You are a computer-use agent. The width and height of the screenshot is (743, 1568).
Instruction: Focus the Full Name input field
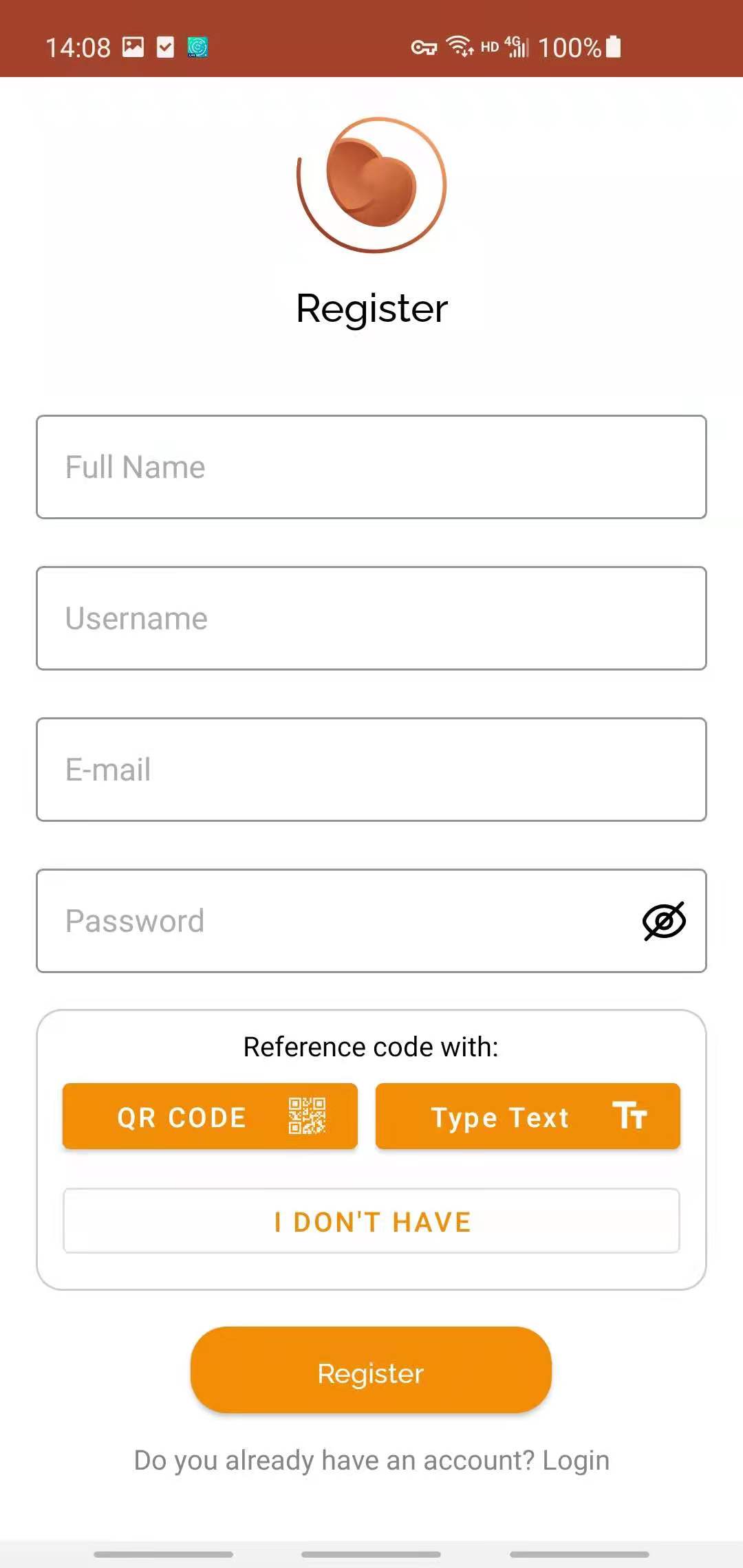tap(371, 467)
